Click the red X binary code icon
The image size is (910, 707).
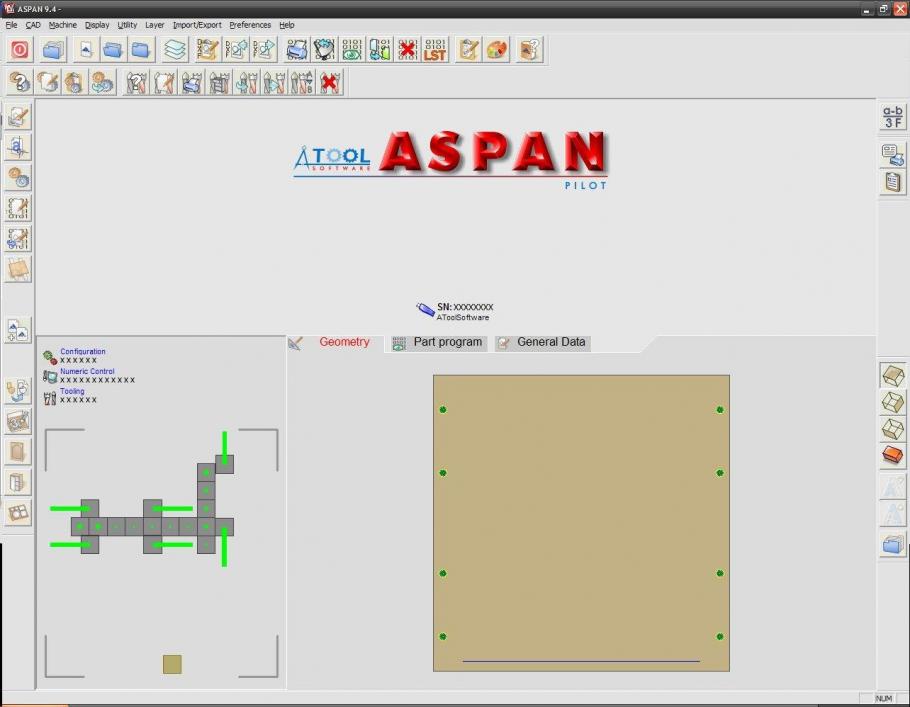click(407, 50)
